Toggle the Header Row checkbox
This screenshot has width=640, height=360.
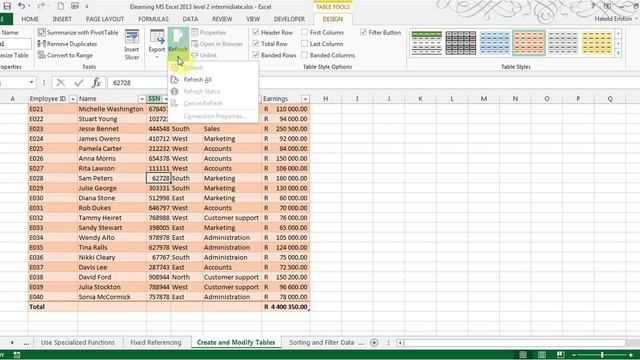pos(256,32)
